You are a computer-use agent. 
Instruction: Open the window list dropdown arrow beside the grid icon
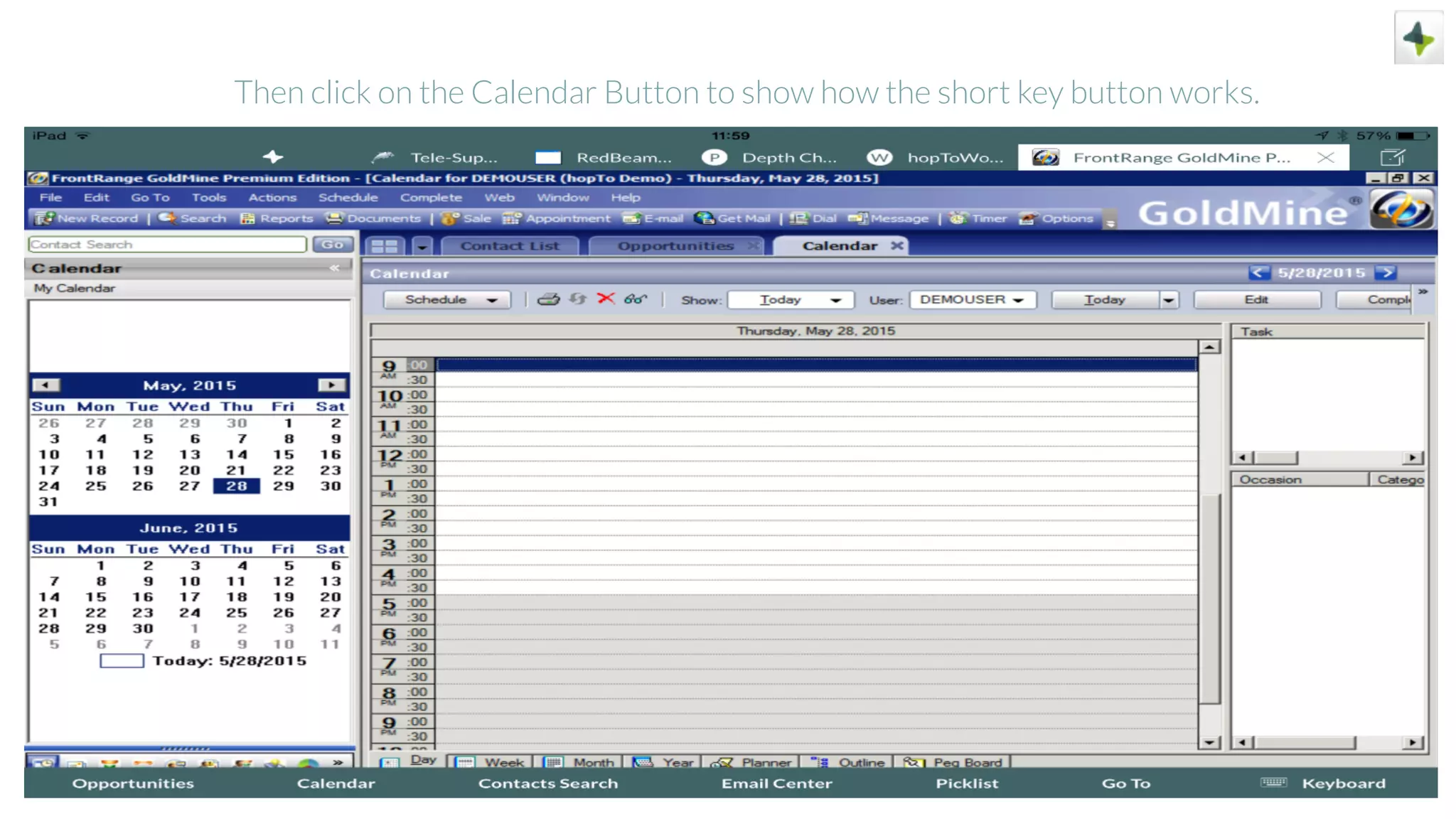422,246
